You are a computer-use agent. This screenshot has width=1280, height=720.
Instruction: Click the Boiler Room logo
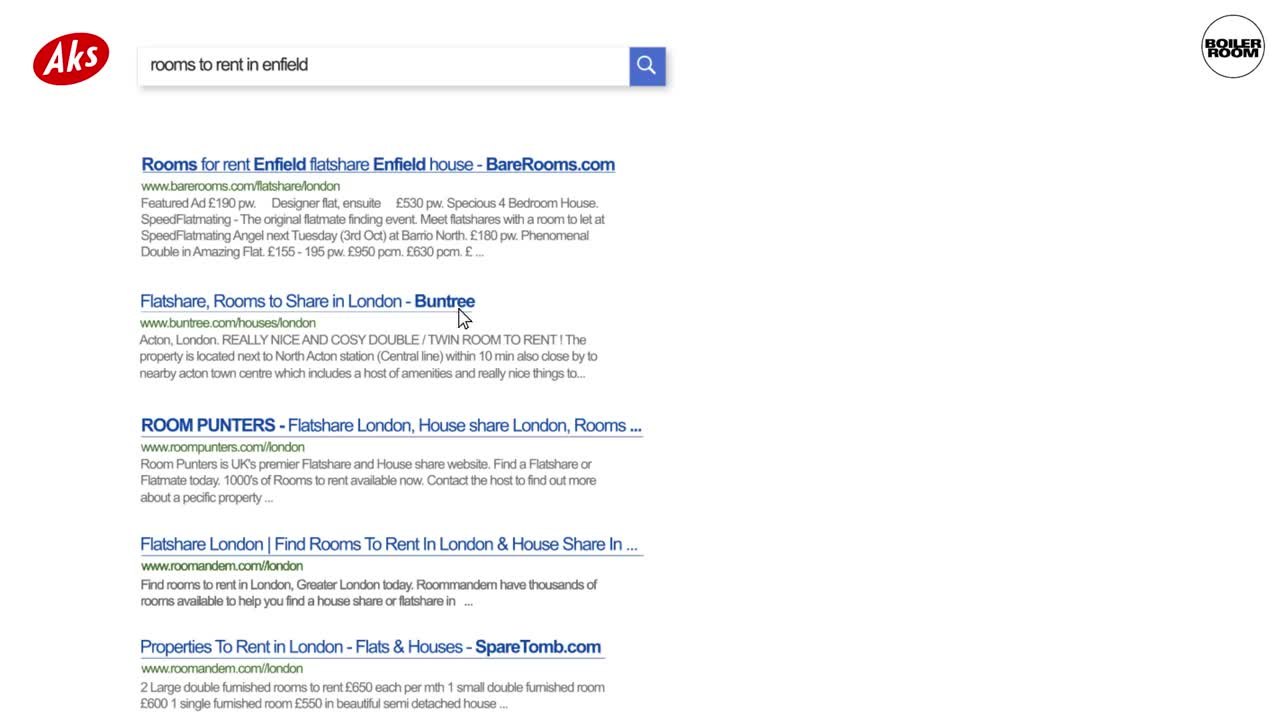point(1233,46)
